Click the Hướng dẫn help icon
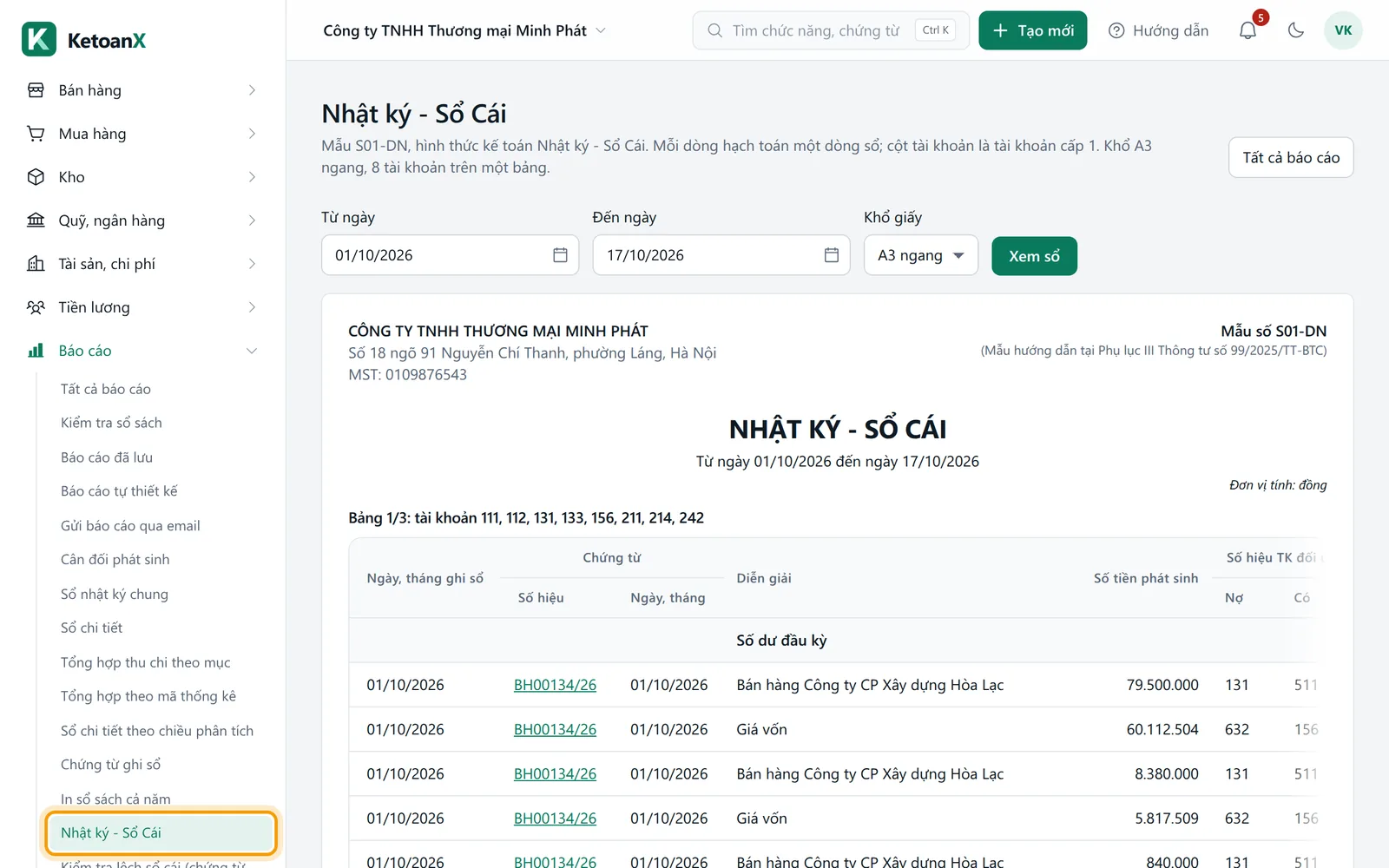The image size is (1389, 868). click(x=1116, y=30)
